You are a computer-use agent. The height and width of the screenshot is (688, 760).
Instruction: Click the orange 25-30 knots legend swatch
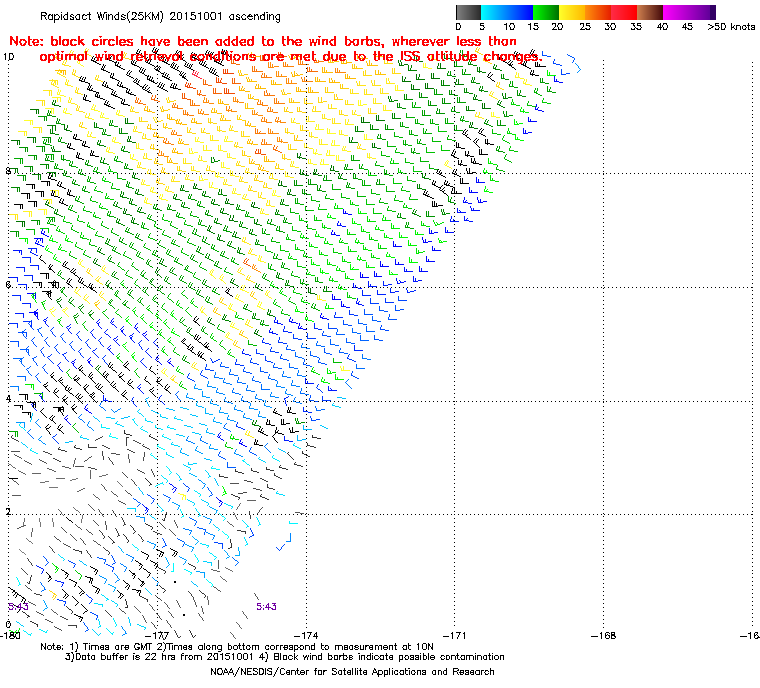pos(598,12)
